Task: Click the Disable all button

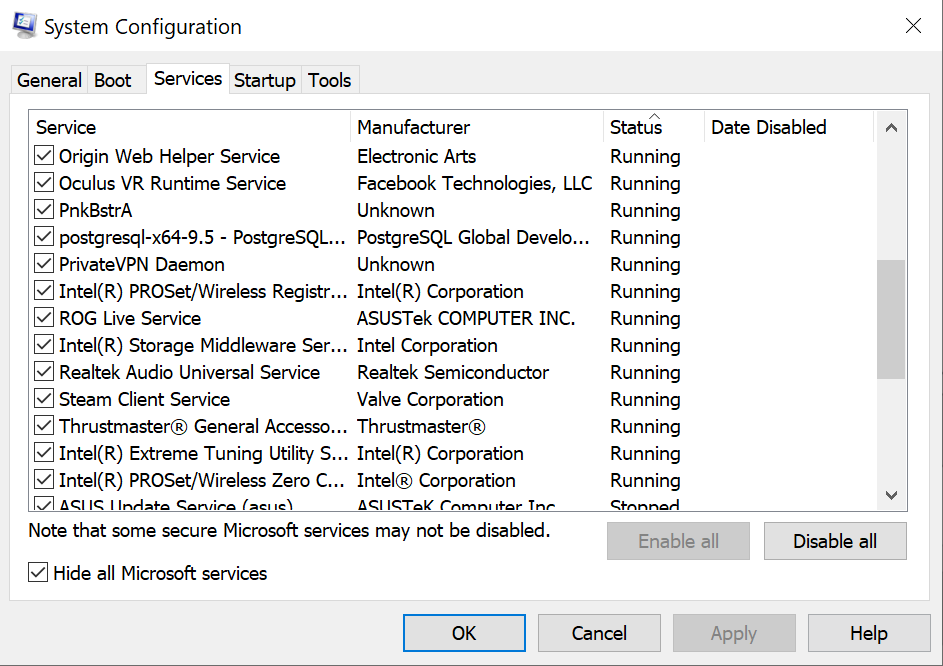Action: [835, 541]
